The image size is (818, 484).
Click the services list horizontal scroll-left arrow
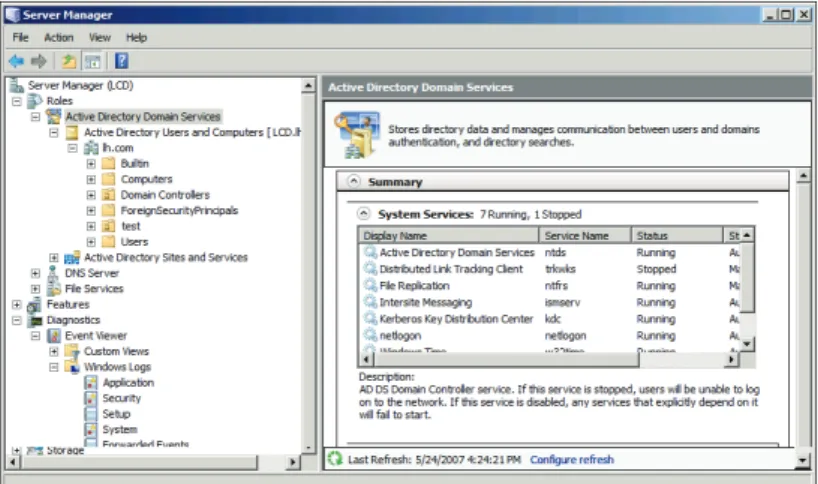(366, 359)
